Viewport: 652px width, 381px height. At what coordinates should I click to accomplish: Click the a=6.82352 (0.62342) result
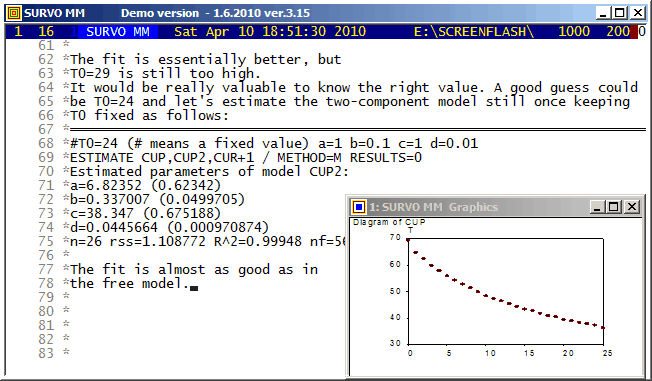[145, 186]
